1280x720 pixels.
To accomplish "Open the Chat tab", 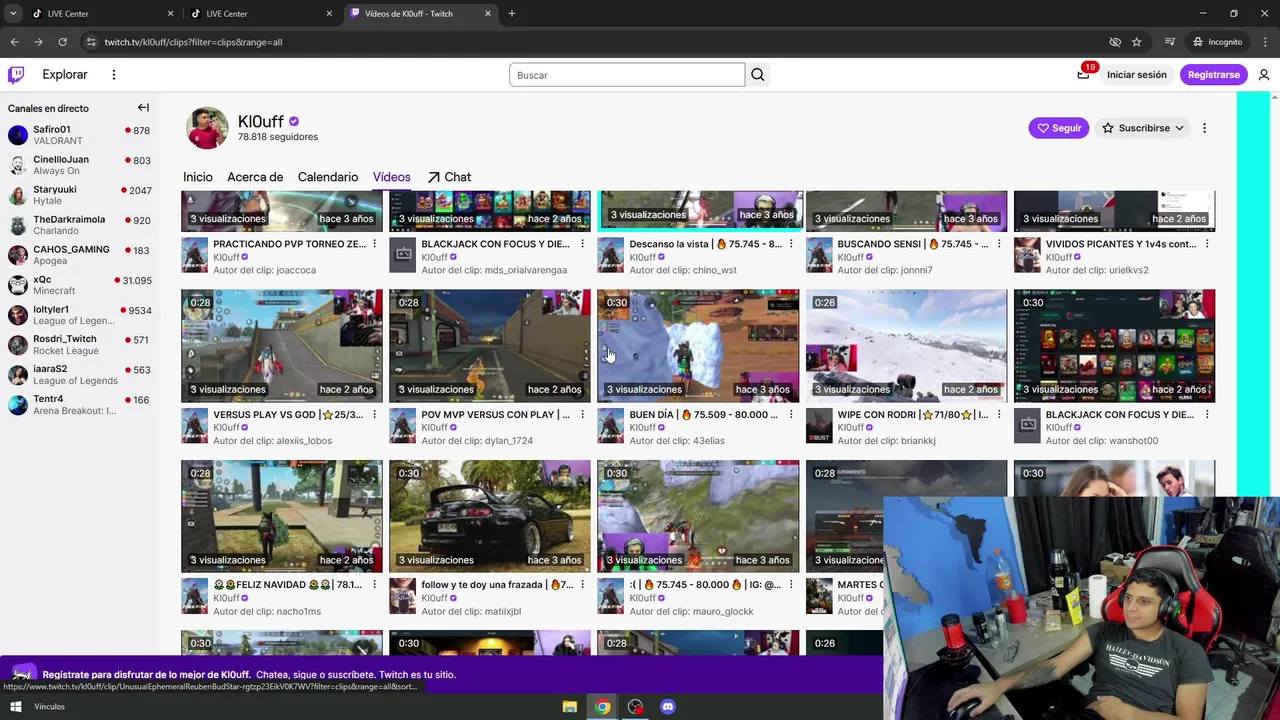I will tap(449, 177).
